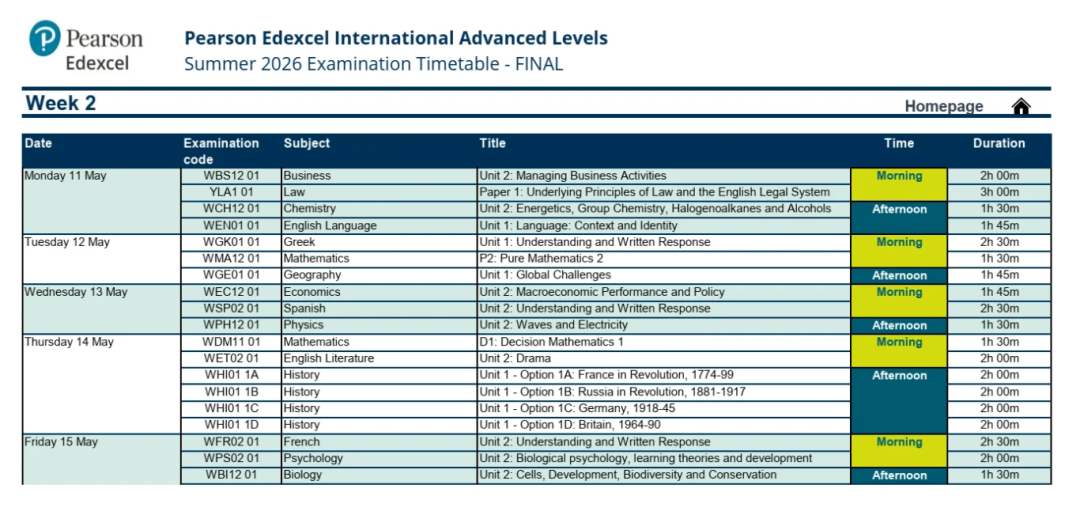Click the Thursday 14 May date cell
The height and width of the screenshot is (515, 1080).
tap(69, 342)
